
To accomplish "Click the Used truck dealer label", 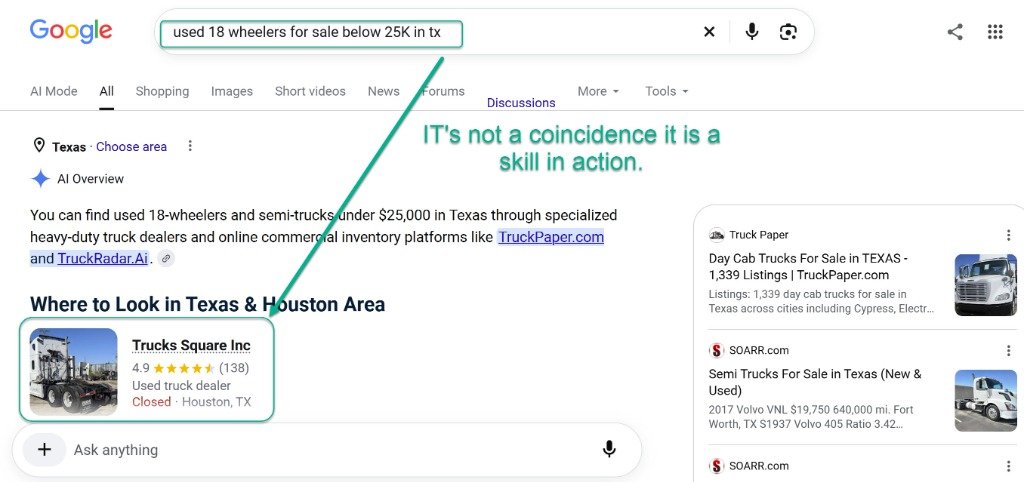I will tap(182, 385).
